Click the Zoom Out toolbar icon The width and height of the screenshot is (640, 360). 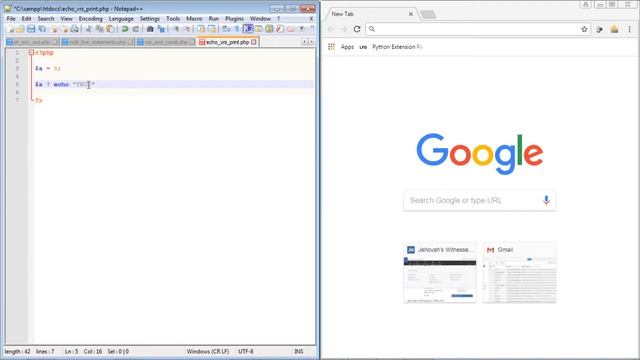(187, 29)
